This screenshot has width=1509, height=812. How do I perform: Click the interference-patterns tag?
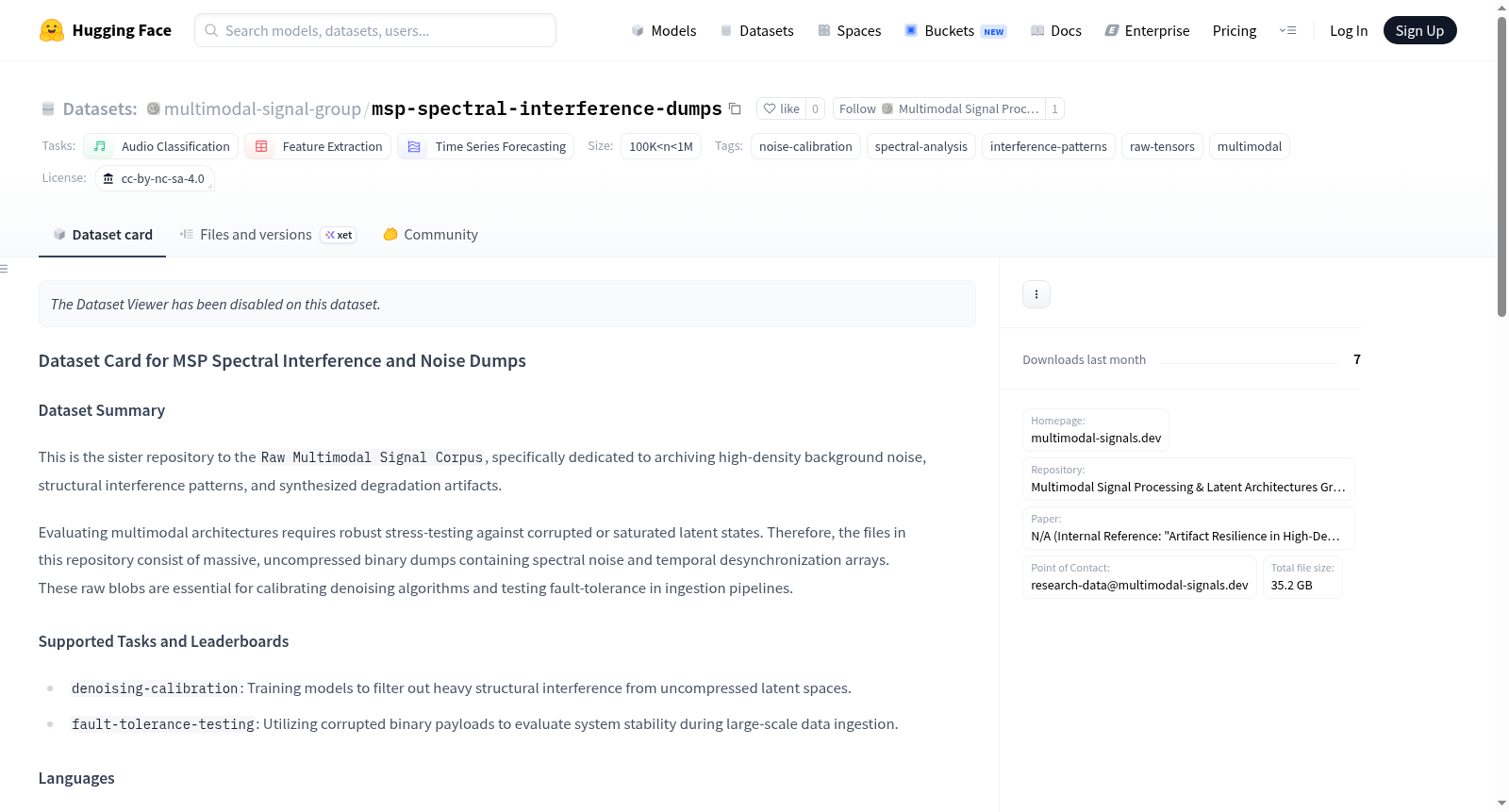pos(1049,146)
